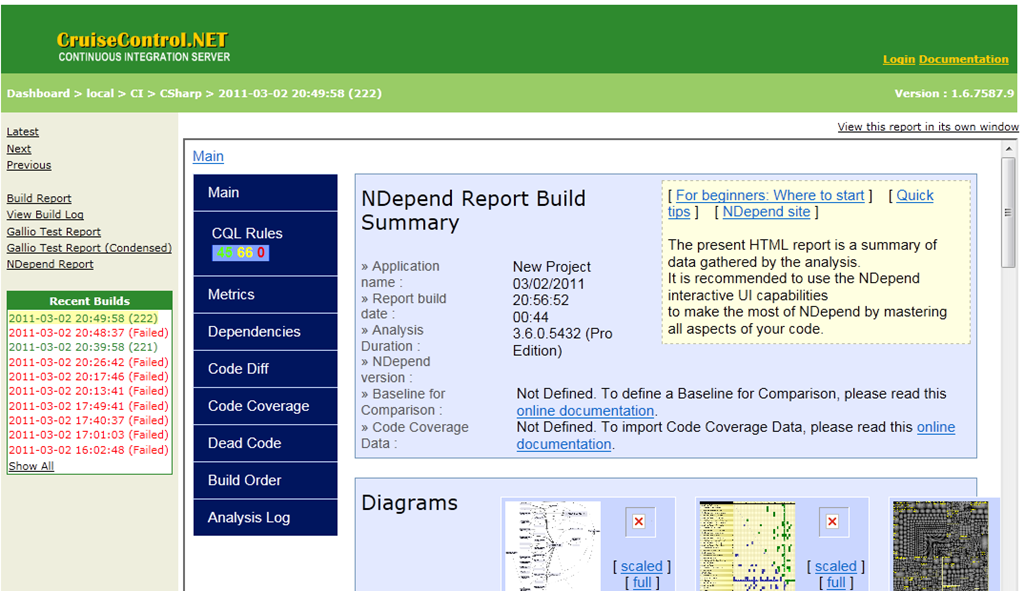Click the broken image icon beside dependency graph

[639, 522]
